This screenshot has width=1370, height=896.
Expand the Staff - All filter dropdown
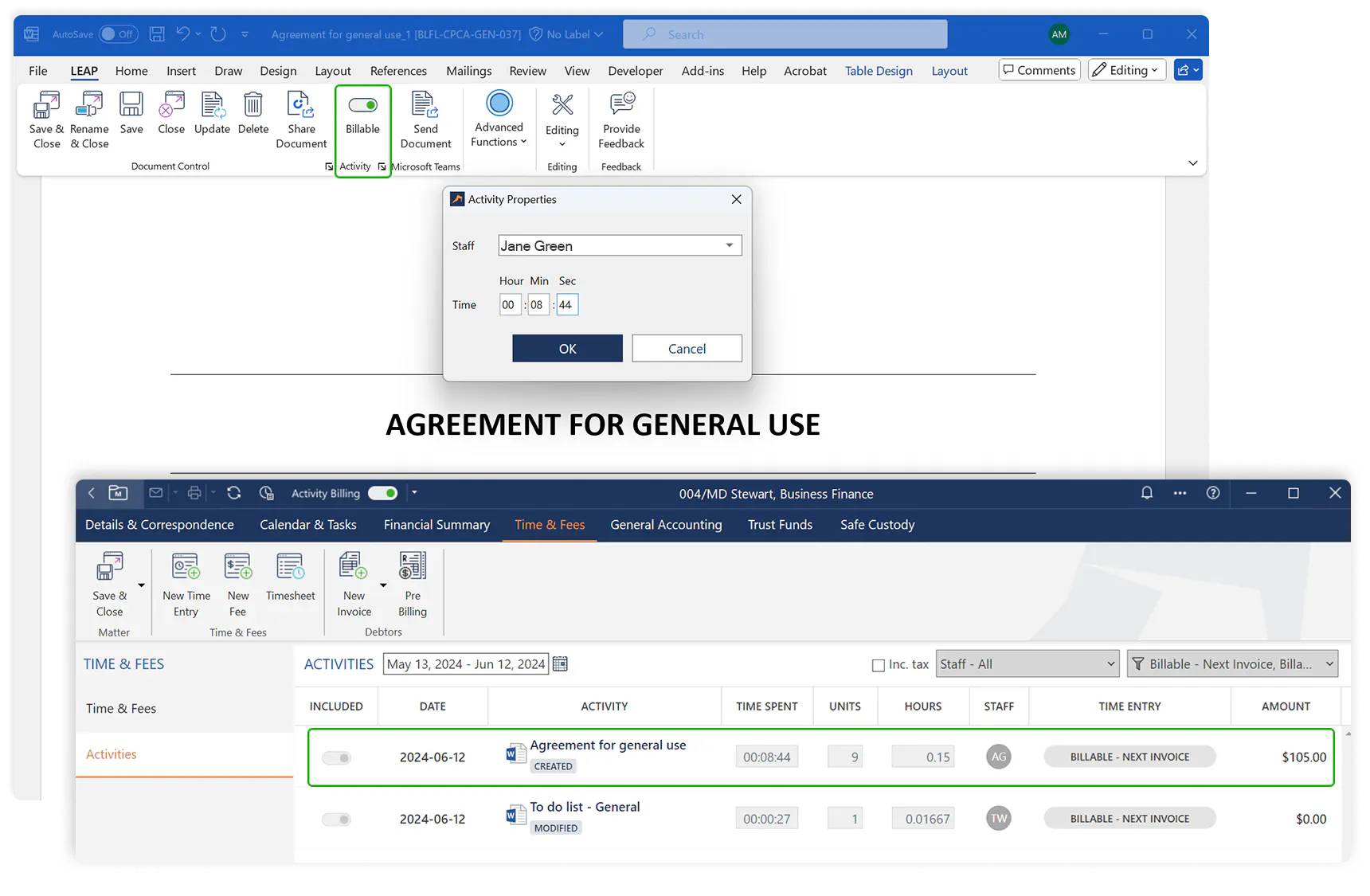1027,664
